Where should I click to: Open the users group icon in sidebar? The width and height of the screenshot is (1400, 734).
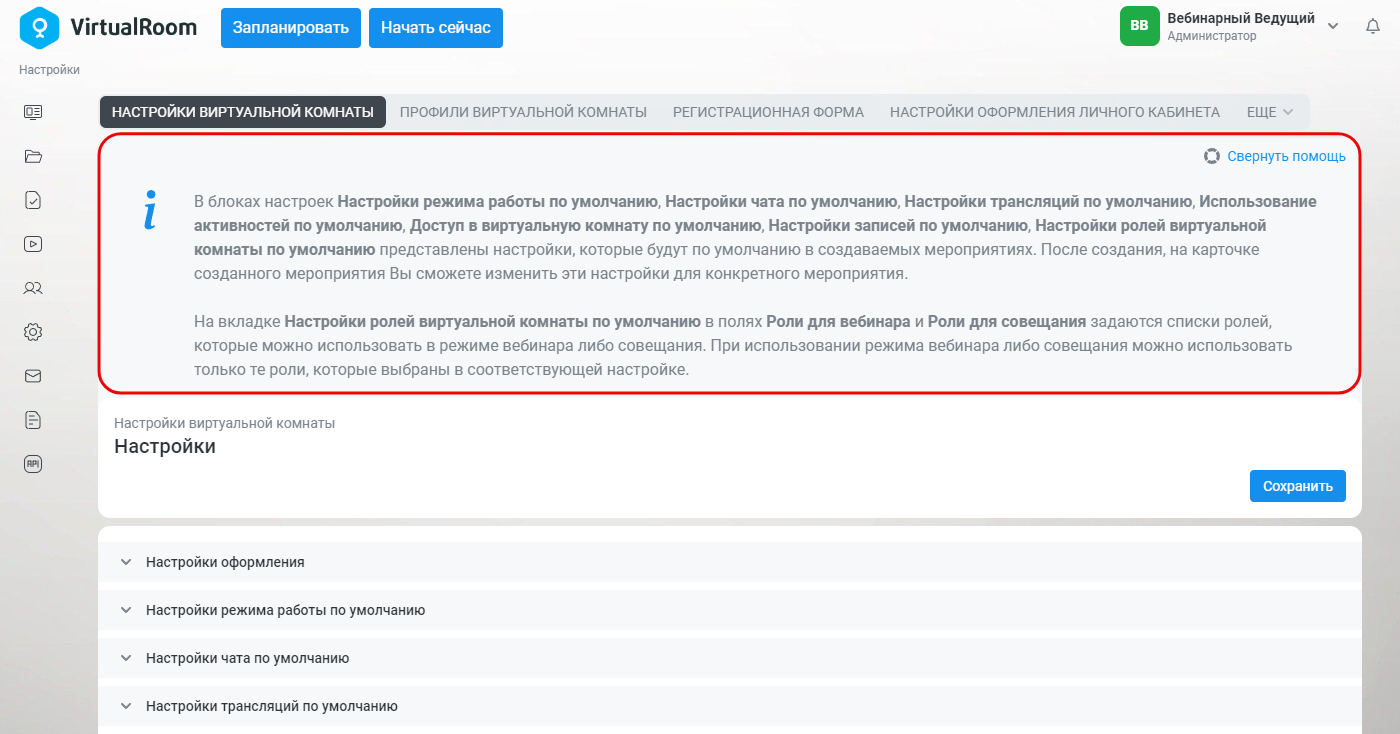[33, 288]
